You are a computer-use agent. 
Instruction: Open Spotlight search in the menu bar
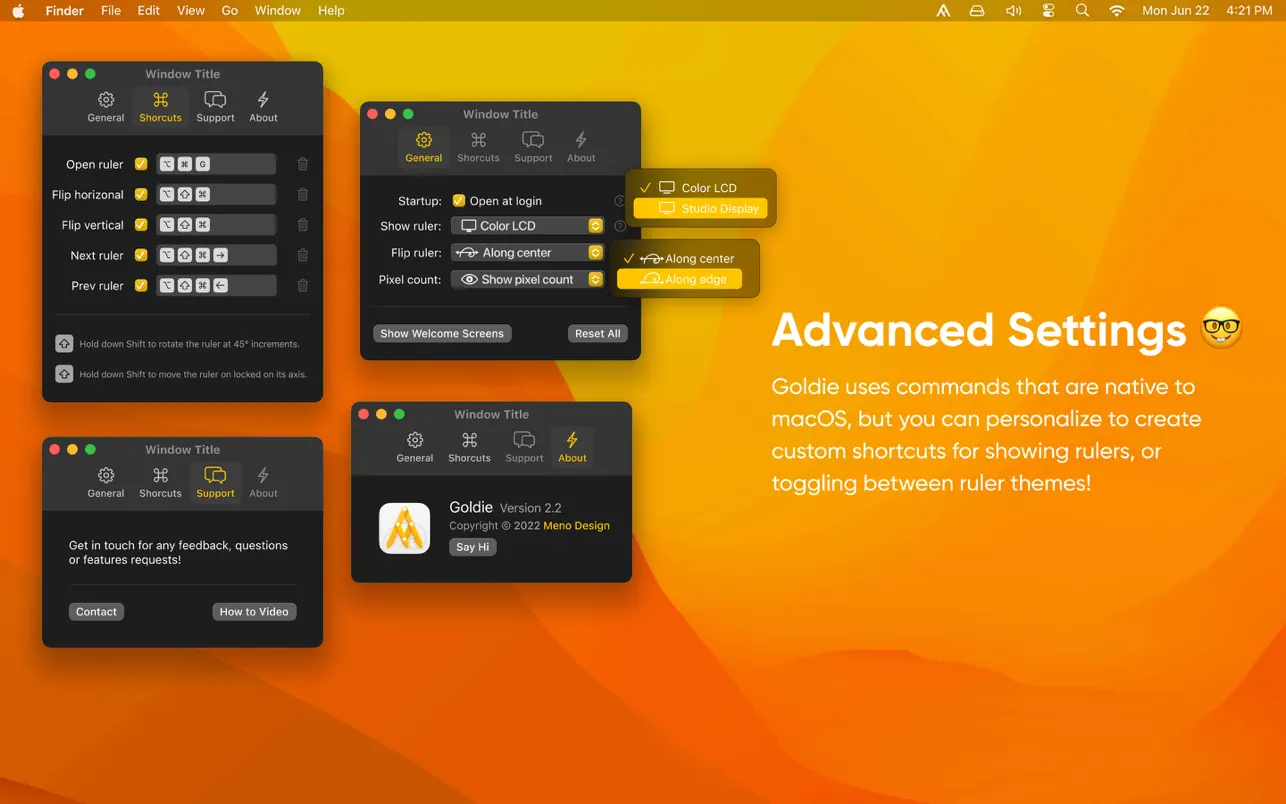1082,11
